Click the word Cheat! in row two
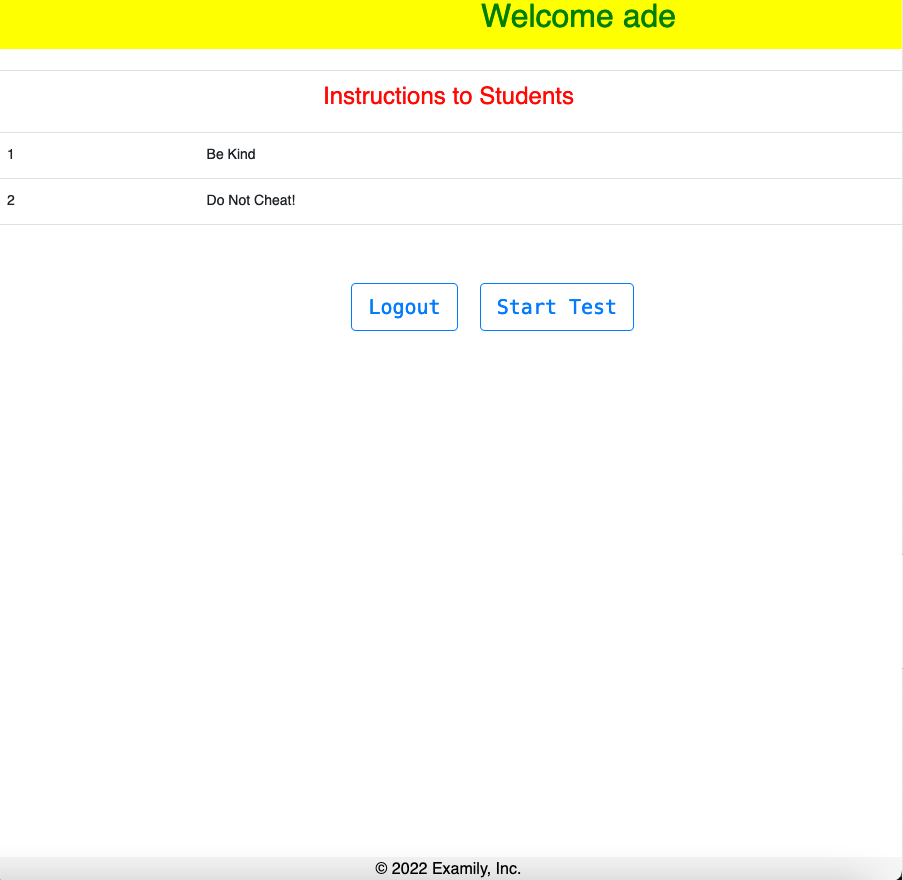Image resolution: width=903 pixels, height=880 pixels. pyautogui.click(x=274, y=201)
